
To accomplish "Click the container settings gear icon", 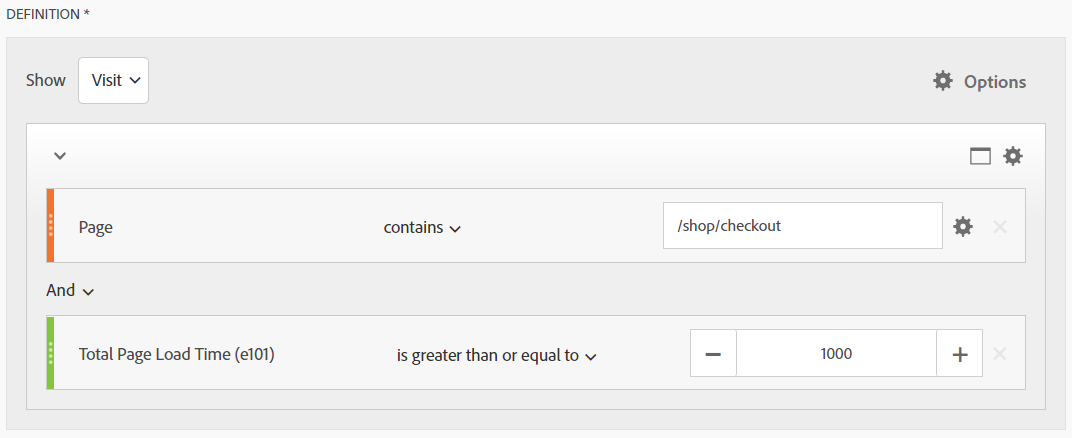I will (x=1013, y=156).
